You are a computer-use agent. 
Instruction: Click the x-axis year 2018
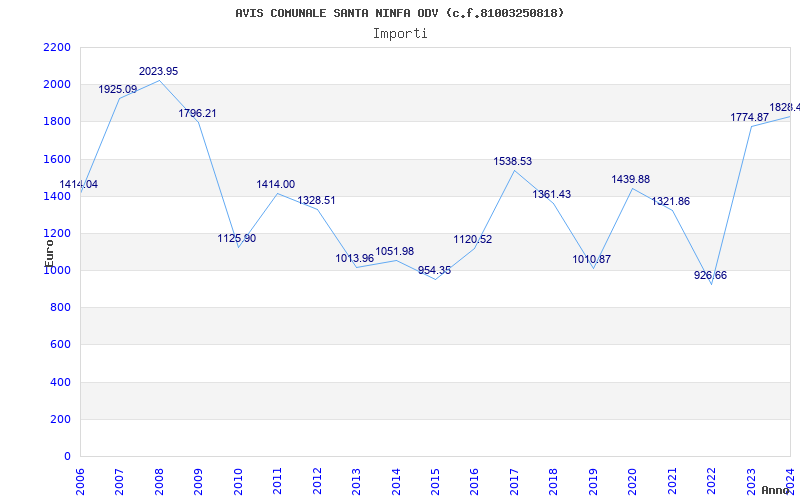tap(554, 482)
